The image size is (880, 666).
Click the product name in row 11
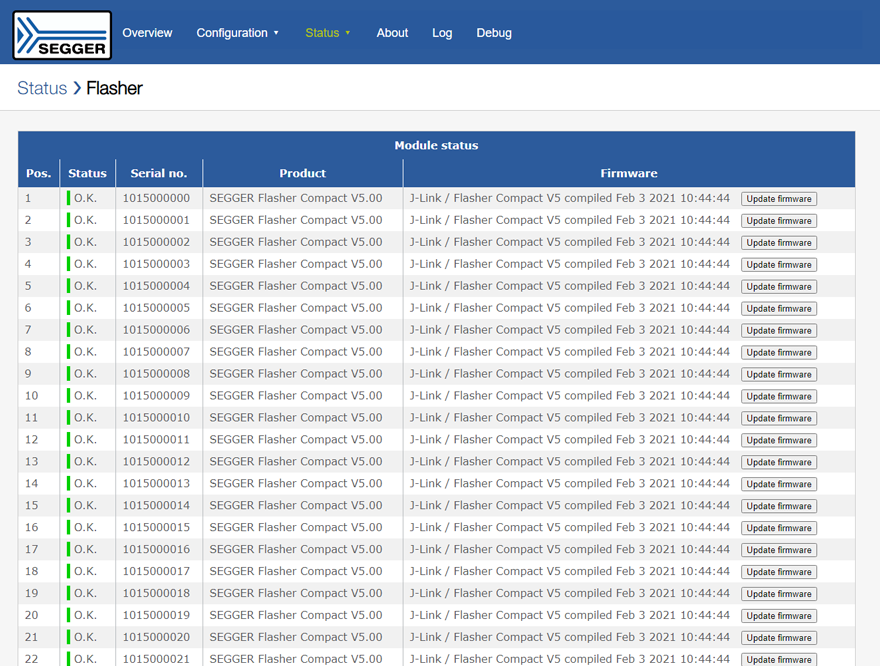(296, 417)
